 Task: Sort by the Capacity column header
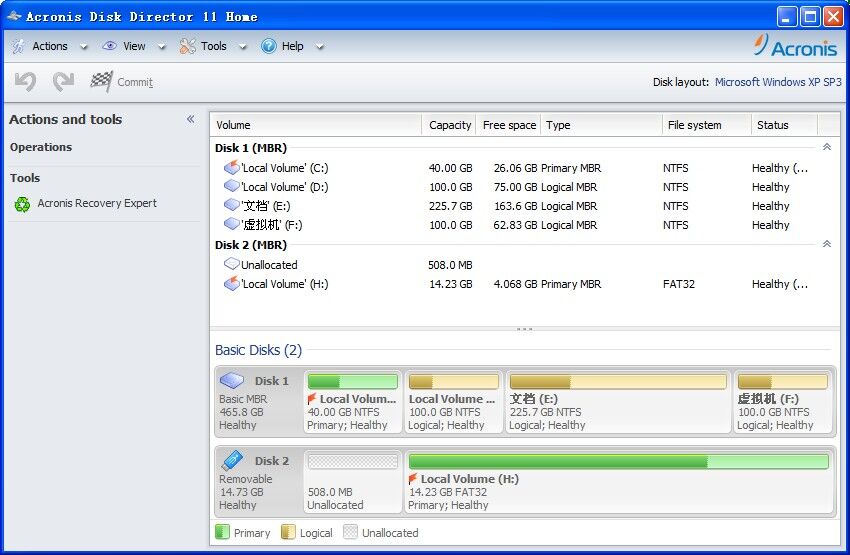[x=449, y=125]
